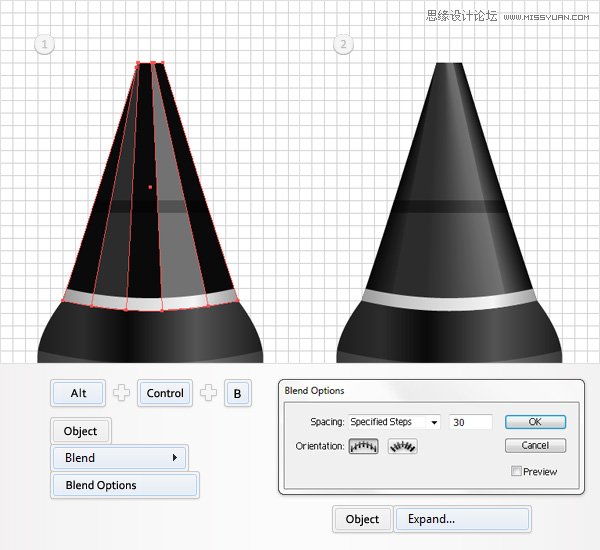Click the steps value field showing 30
Screen dimensions: 600x550
(470, 422)
